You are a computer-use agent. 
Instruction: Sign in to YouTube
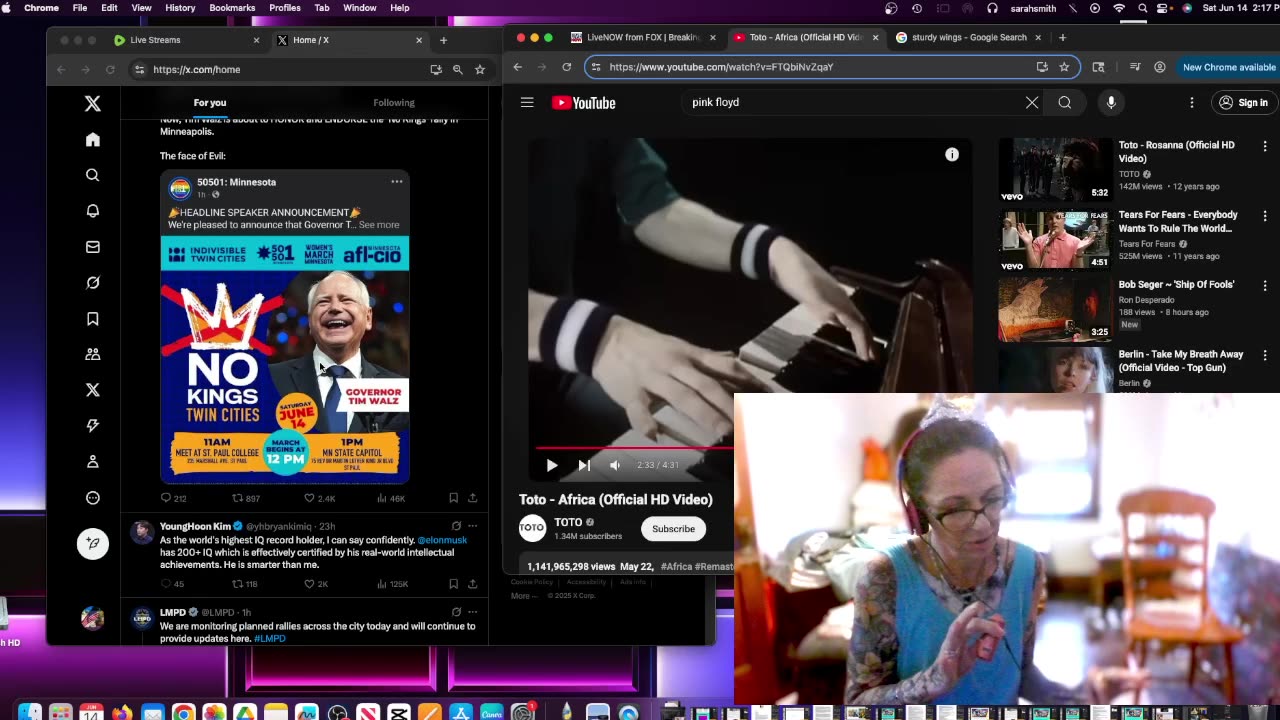[1243, 102]
